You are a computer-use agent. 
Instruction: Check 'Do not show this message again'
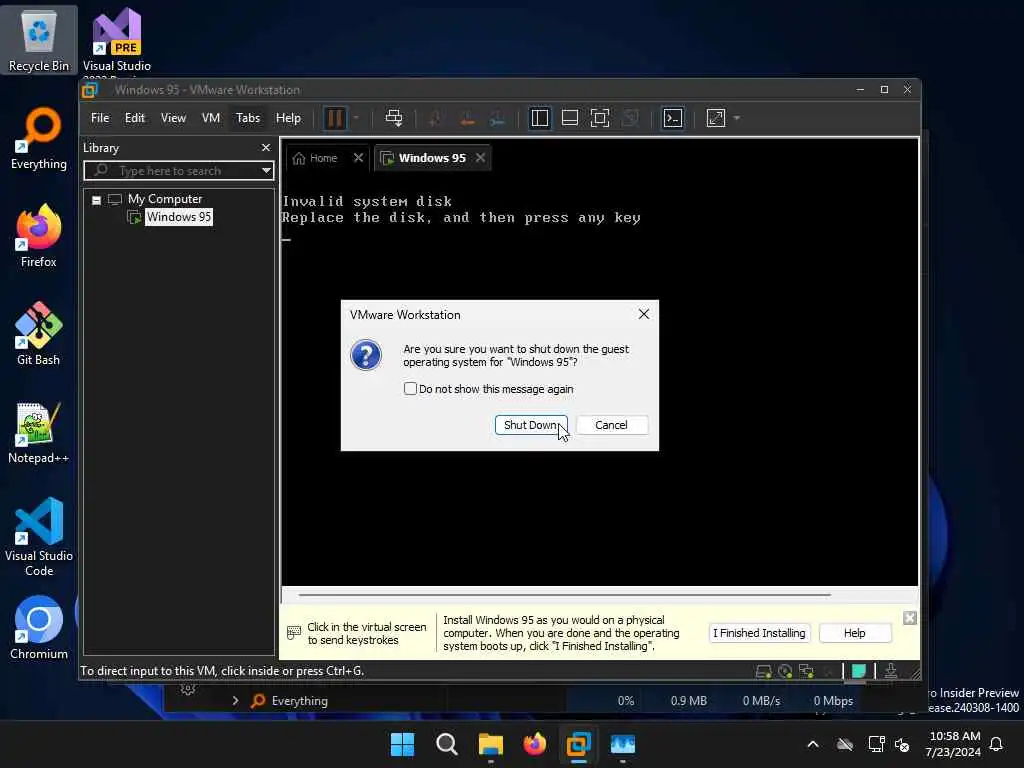[x=410, y=389]
